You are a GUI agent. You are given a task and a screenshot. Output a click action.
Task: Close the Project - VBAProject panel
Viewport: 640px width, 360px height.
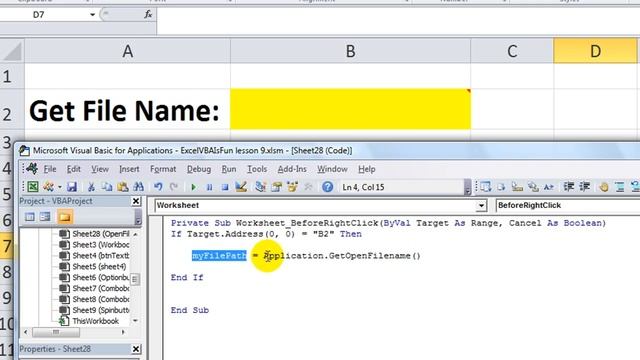136,201
